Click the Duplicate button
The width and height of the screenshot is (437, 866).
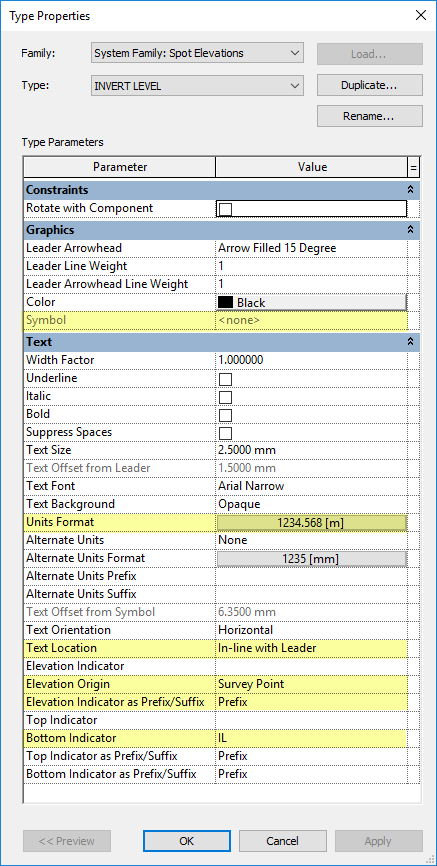(x=370, y=85)
